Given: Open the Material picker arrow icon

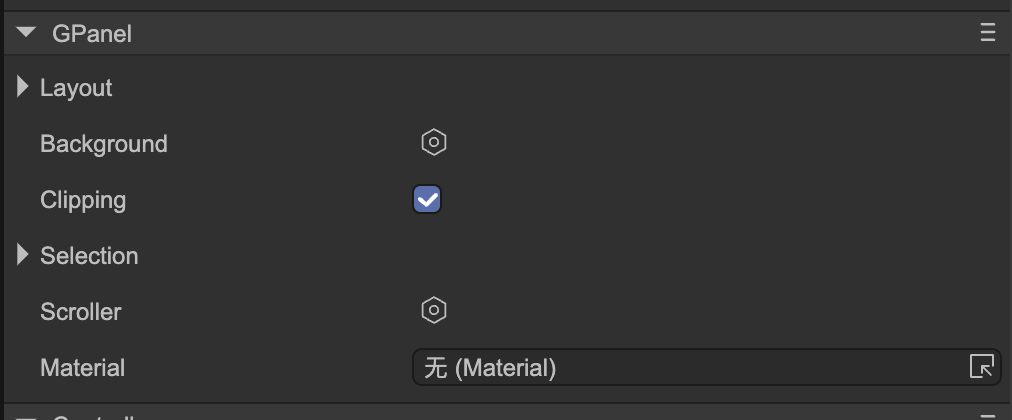Looking at the screenshot, I should coord(982,367).
